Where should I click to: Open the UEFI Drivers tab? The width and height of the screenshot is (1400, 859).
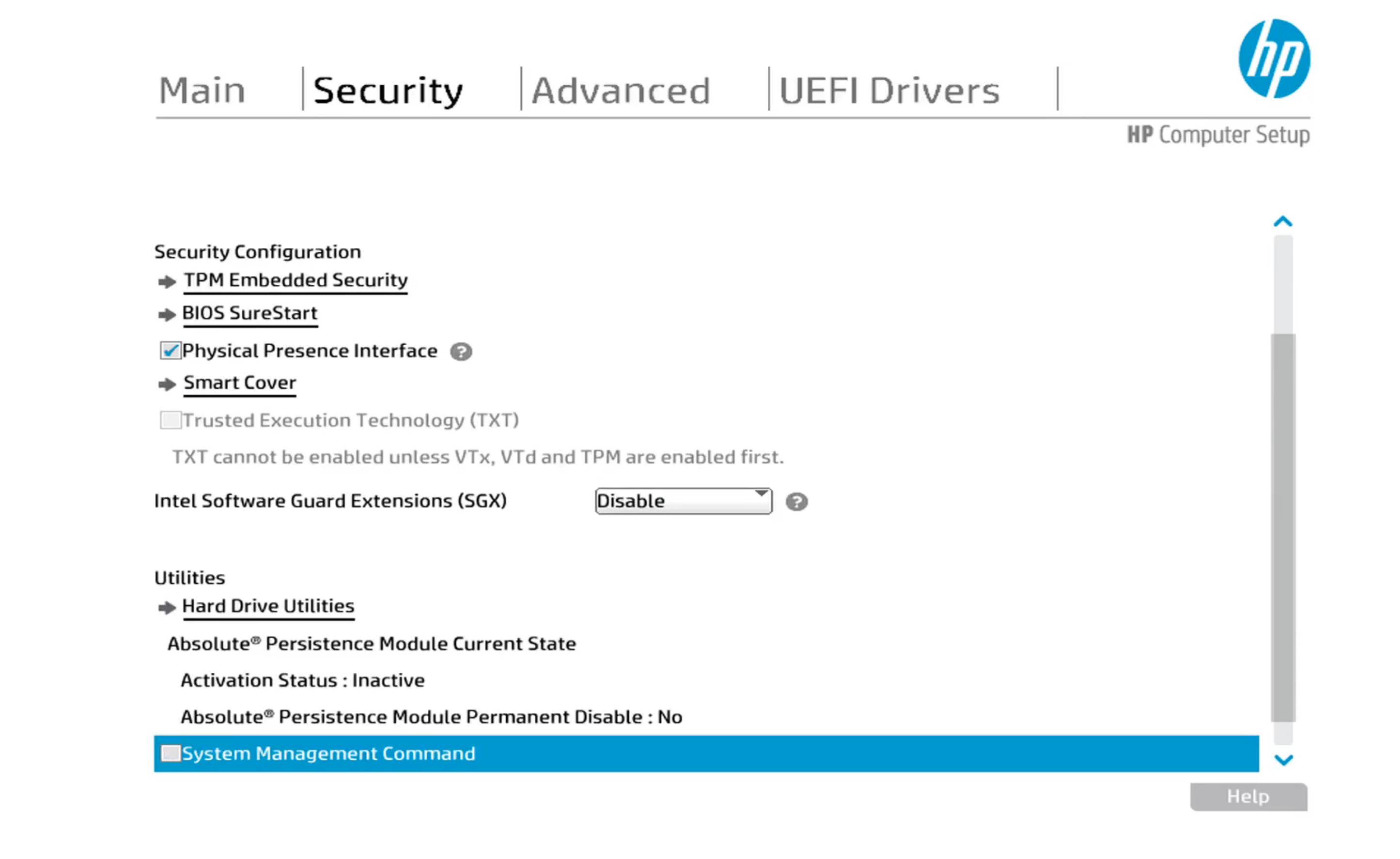889,91
